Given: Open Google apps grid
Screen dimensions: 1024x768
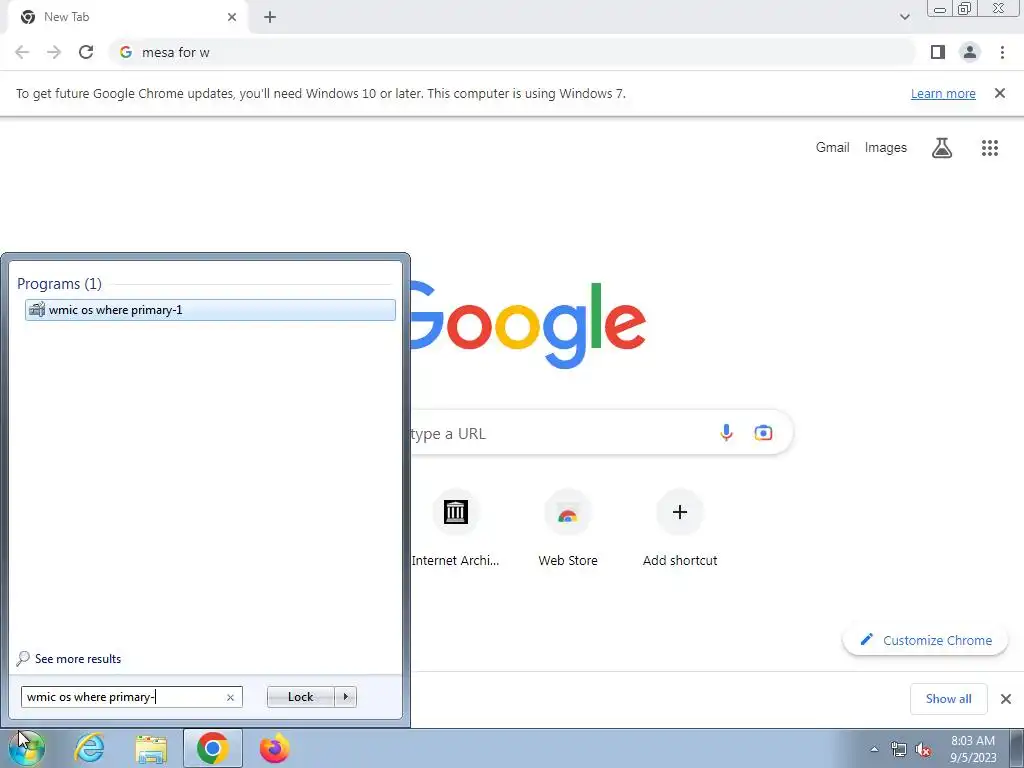Looking at the screenshot, I should point(989,148).
